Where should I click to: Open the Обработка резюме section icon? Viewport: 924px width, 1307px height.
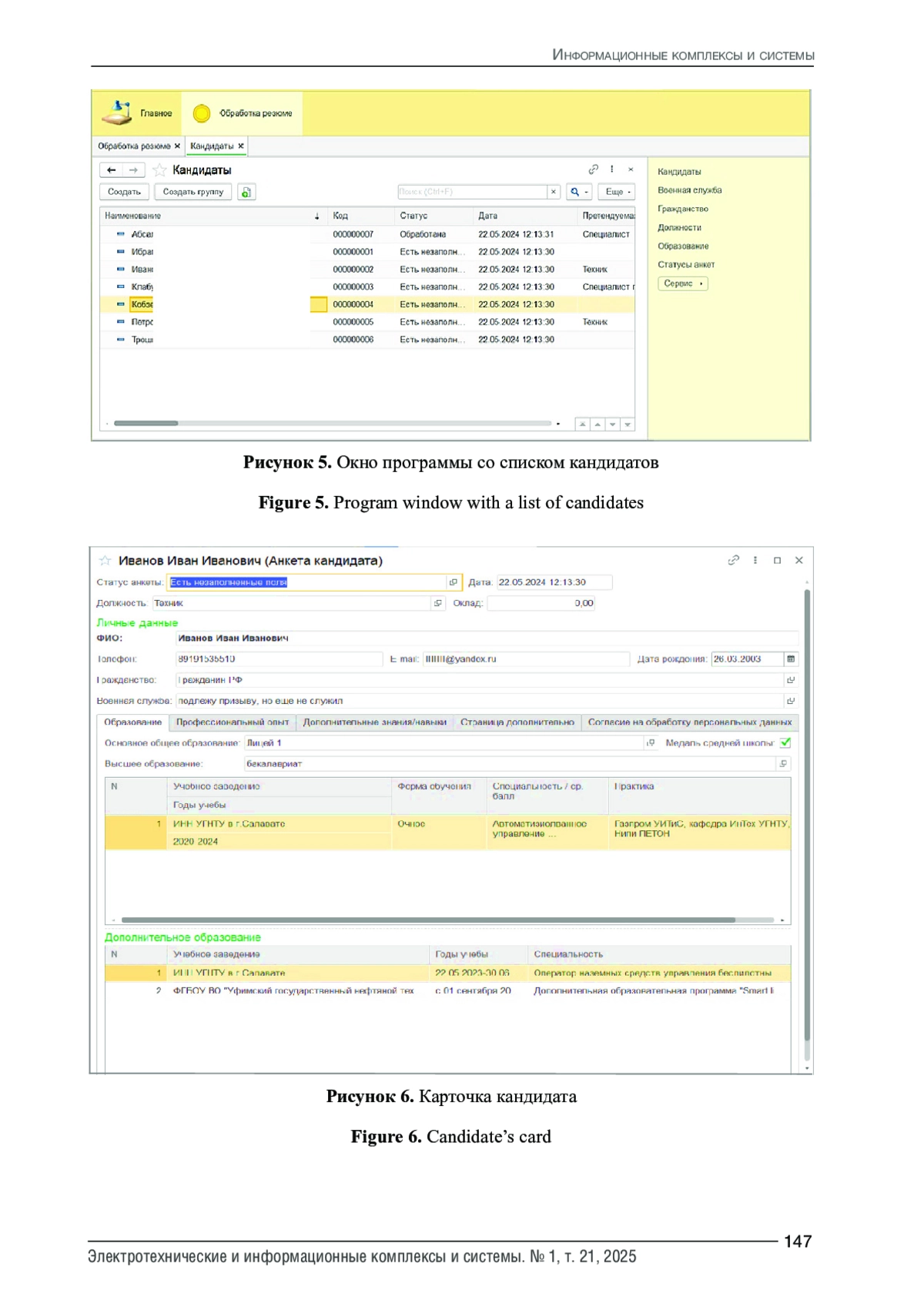202,113
